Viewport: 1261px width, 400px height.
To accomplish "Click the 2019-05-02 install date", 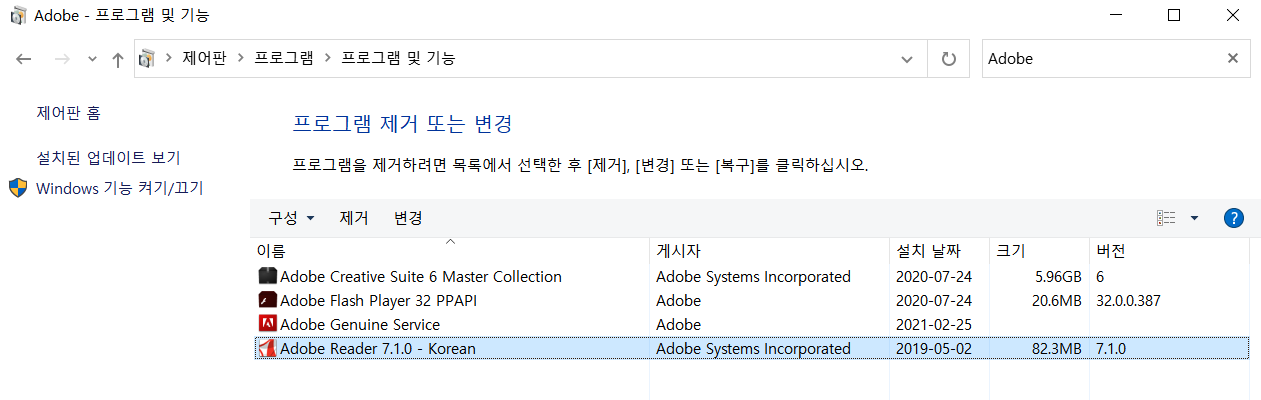I will pyautogui.click(x=934, y=349).
